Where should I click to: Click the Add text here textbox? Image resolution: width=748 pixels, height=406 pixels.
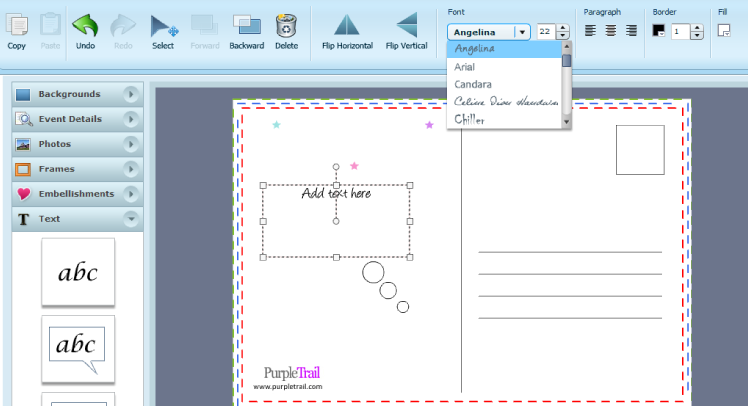pos(336,221)
